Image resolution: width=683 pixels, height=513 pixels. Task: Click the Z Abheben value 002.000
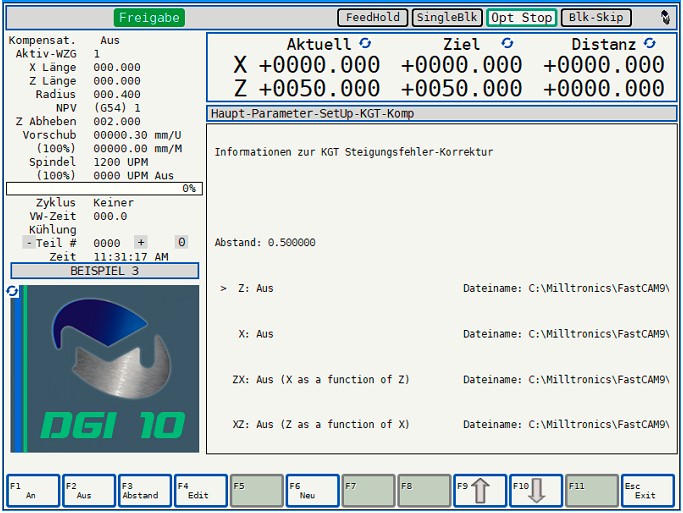click(x=117, y=121)
